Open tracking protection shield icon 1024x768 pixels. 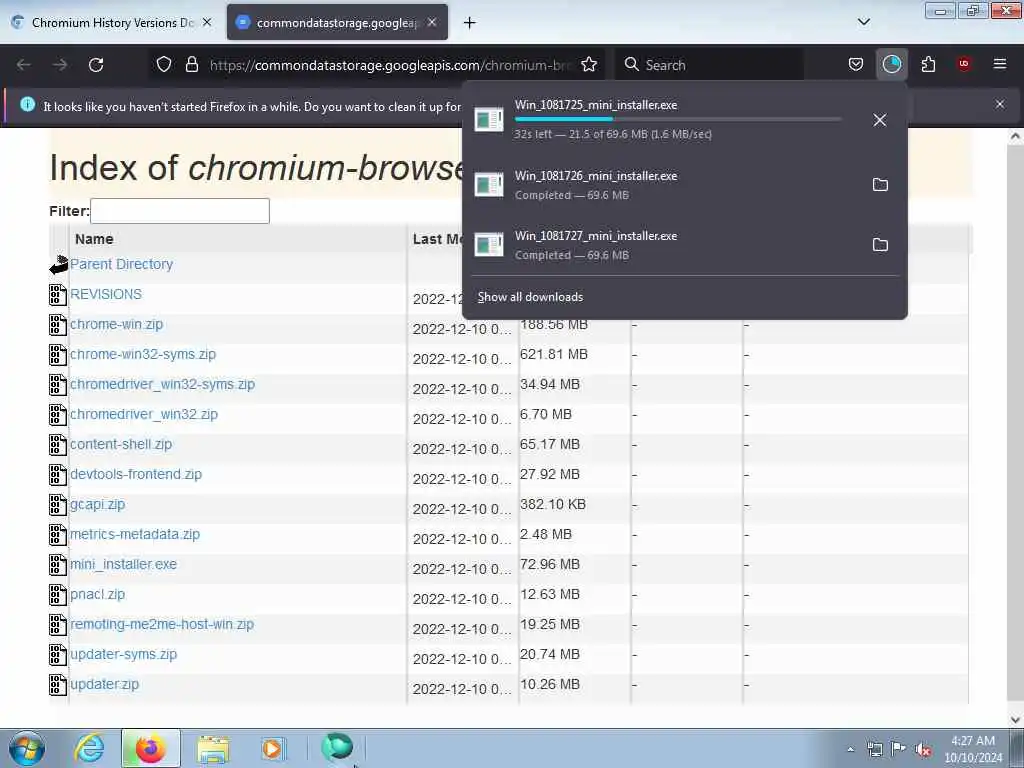point(164,65)
